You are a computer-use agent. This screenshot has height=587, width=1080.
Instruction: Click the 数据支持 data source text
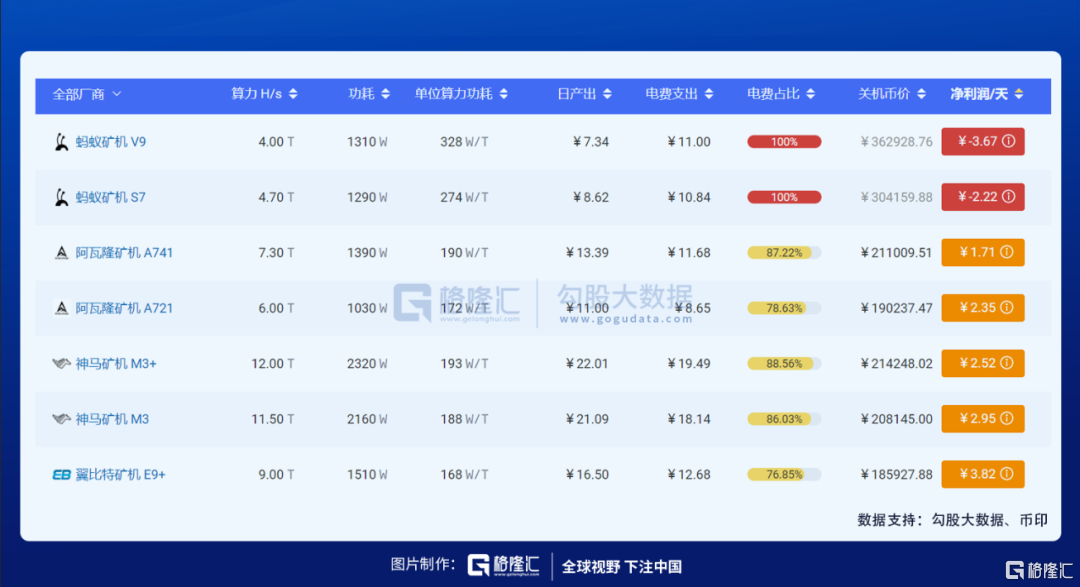(x=953, y=520)
